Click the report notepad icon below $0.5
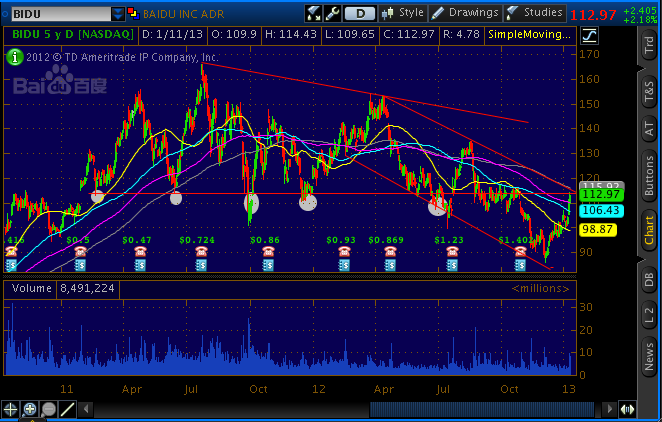The image size is (662, 422). tap(80, 265)
